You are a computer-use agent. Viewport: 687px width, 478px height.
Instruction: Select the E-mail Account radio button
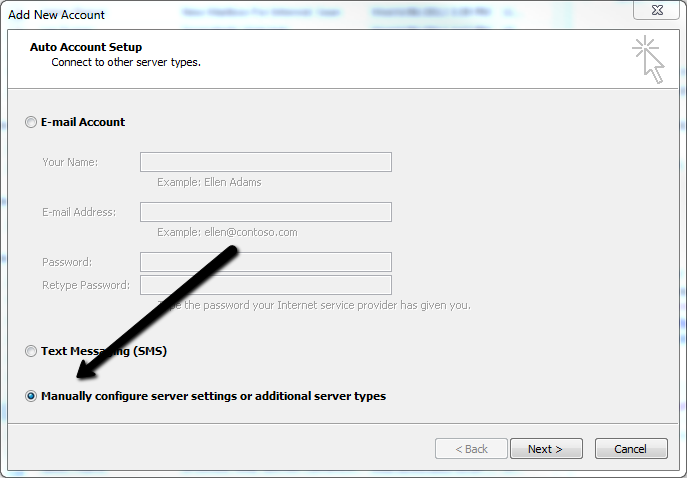point(31,122)
